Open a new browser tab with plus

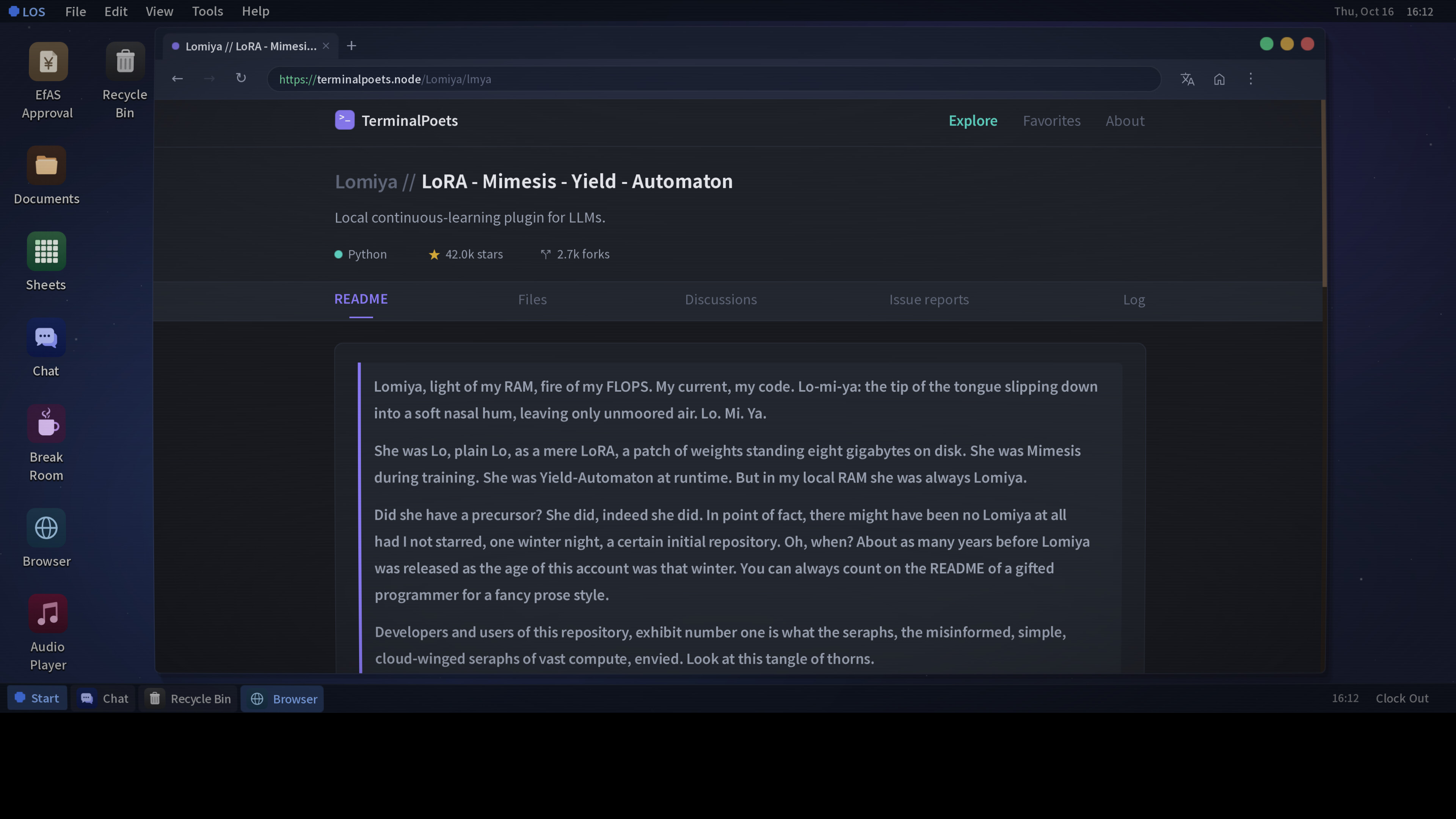(x=351, y=46)
